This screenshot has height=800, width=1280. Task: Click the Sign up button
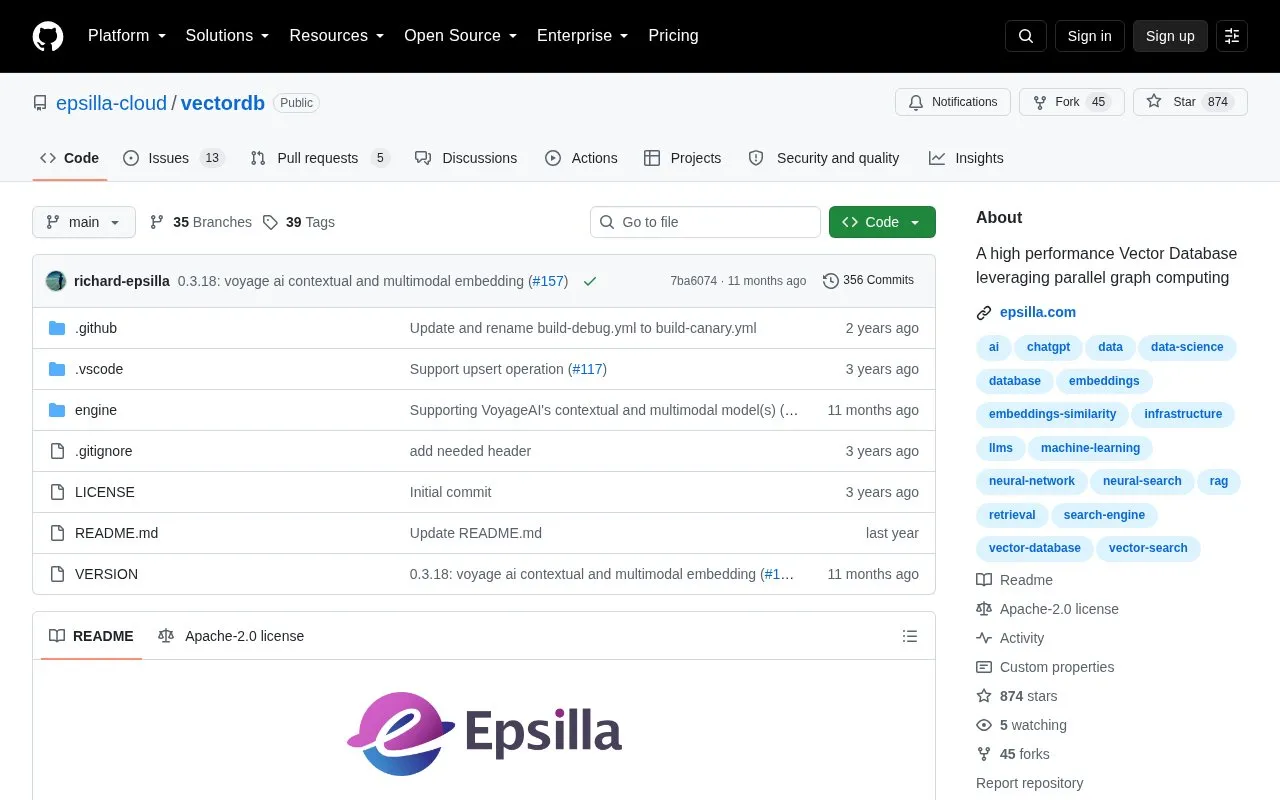tap(1170, 36)
